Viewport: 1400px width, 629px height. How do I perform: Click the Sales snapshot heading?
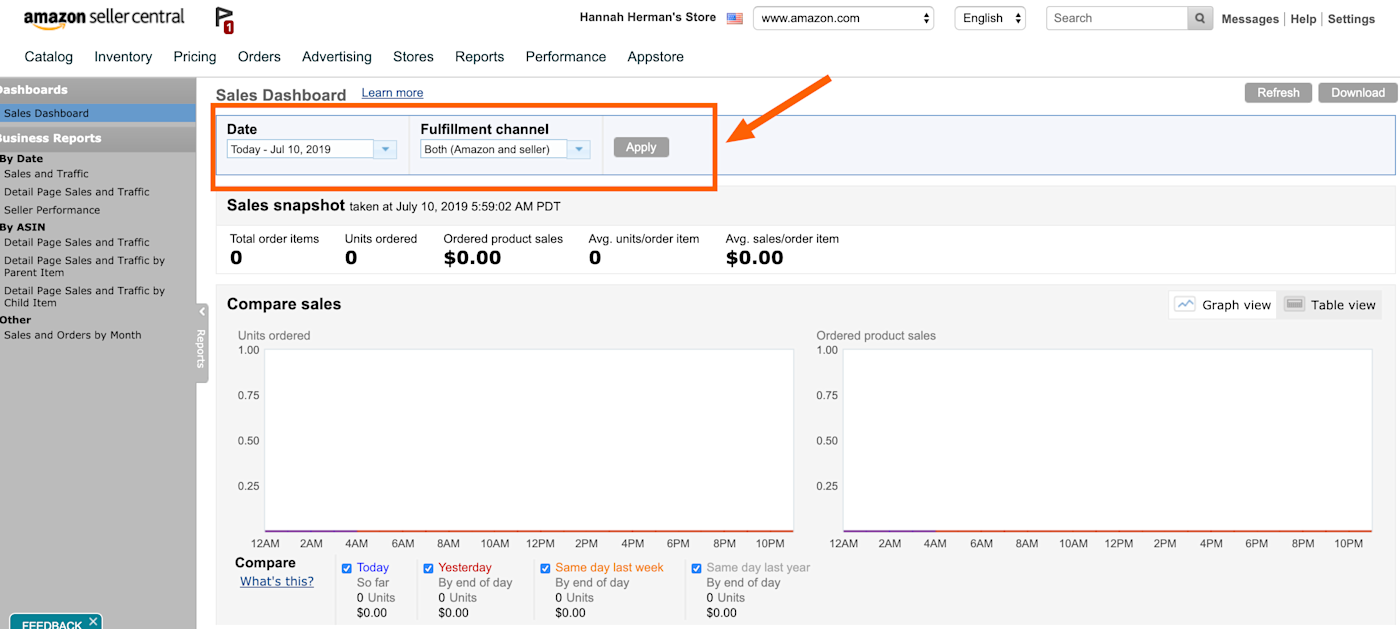click(285, 205)
